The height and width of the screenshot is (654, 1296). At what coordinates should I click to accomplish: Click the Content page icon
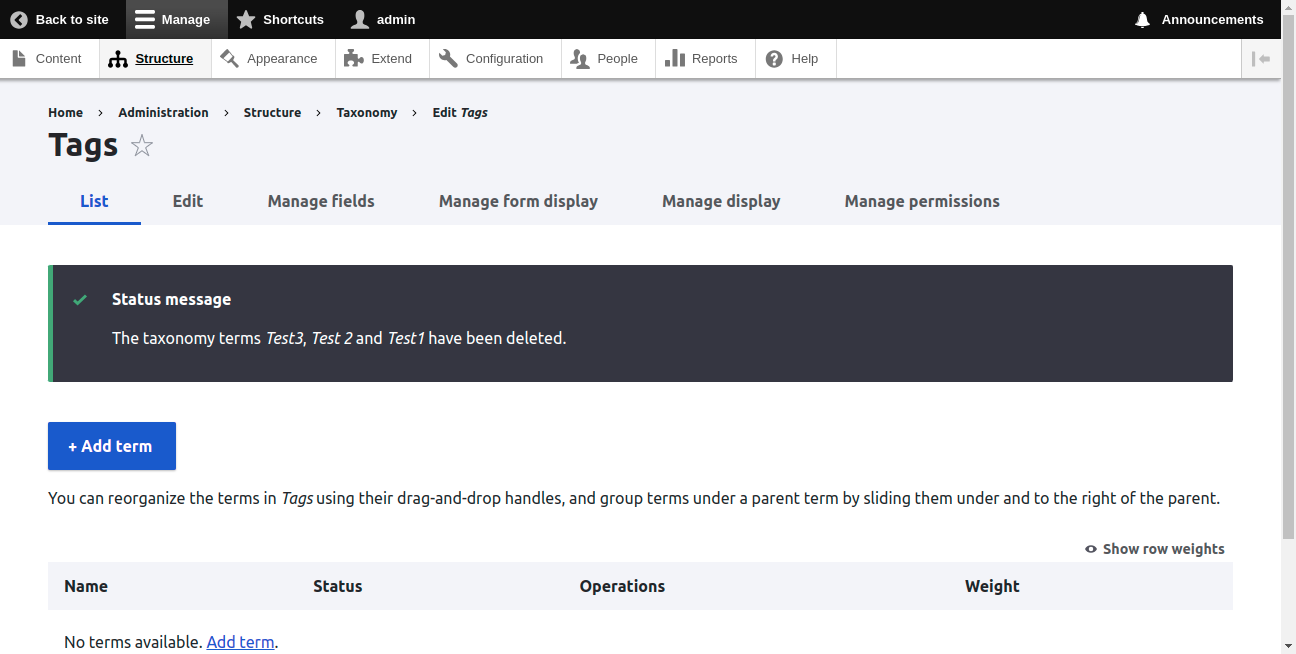click(19, 59)
